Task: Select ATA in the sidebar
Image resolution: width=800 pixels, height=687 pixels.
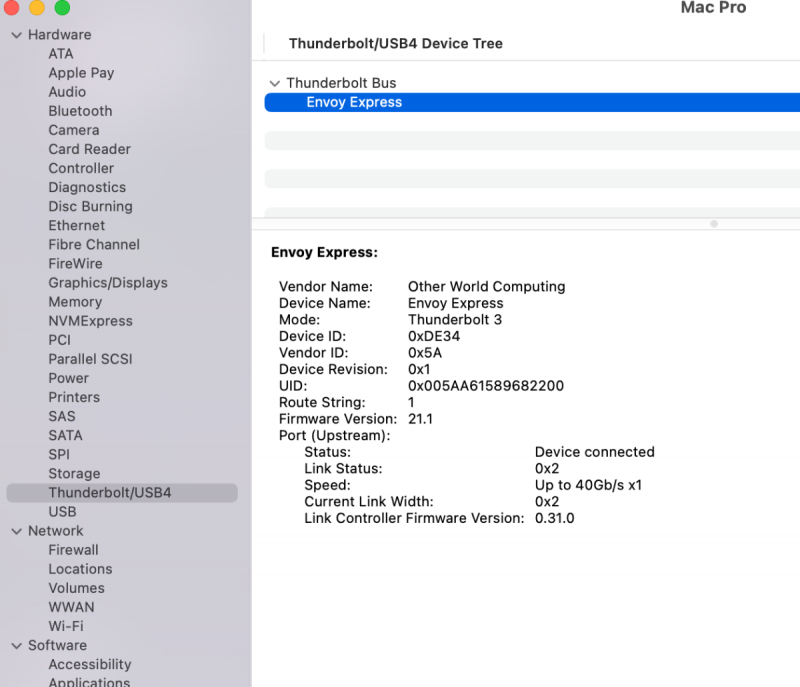Action: pos(61,54)
